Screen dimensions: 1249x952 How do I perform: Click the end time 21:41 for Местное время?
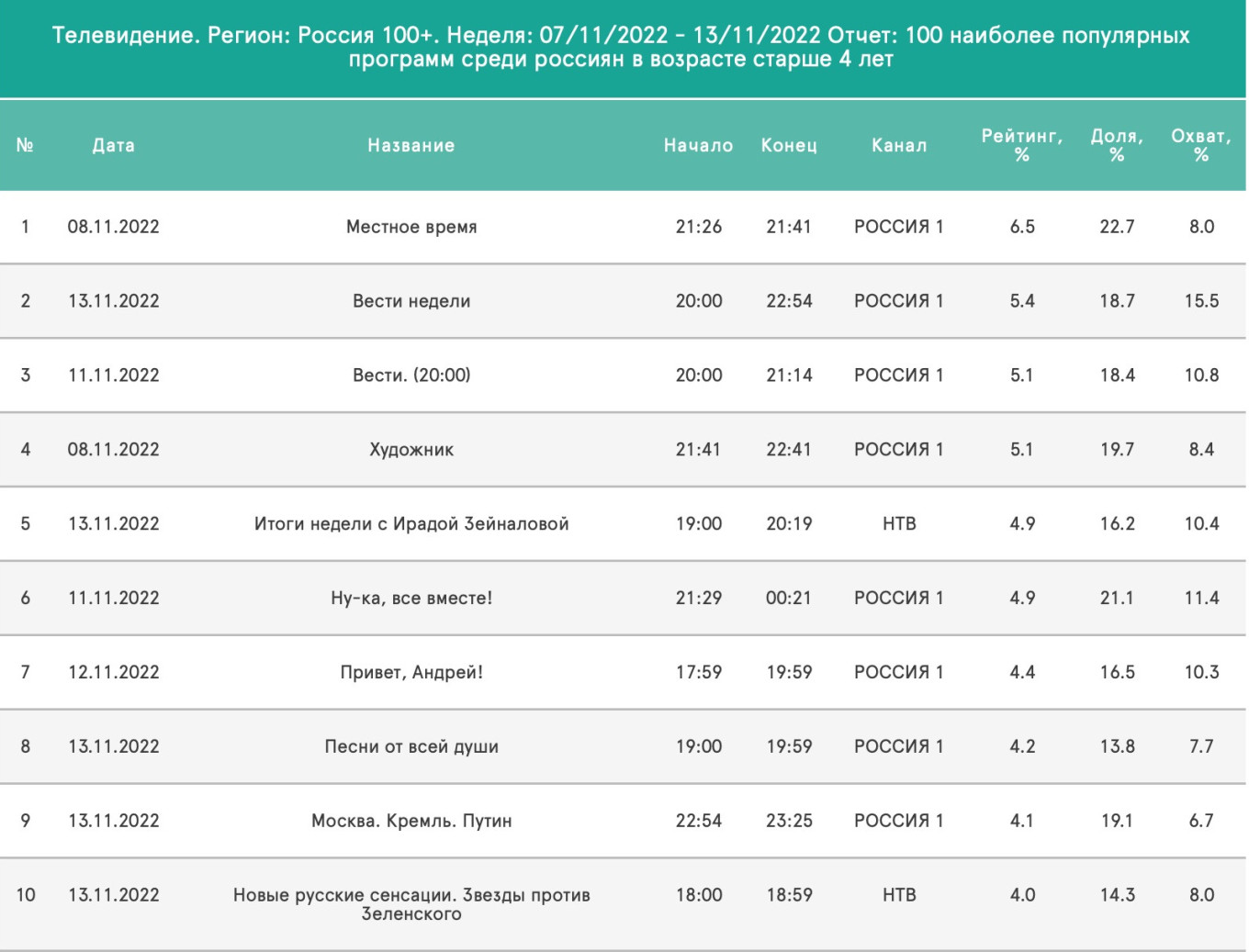coord(789,227)
